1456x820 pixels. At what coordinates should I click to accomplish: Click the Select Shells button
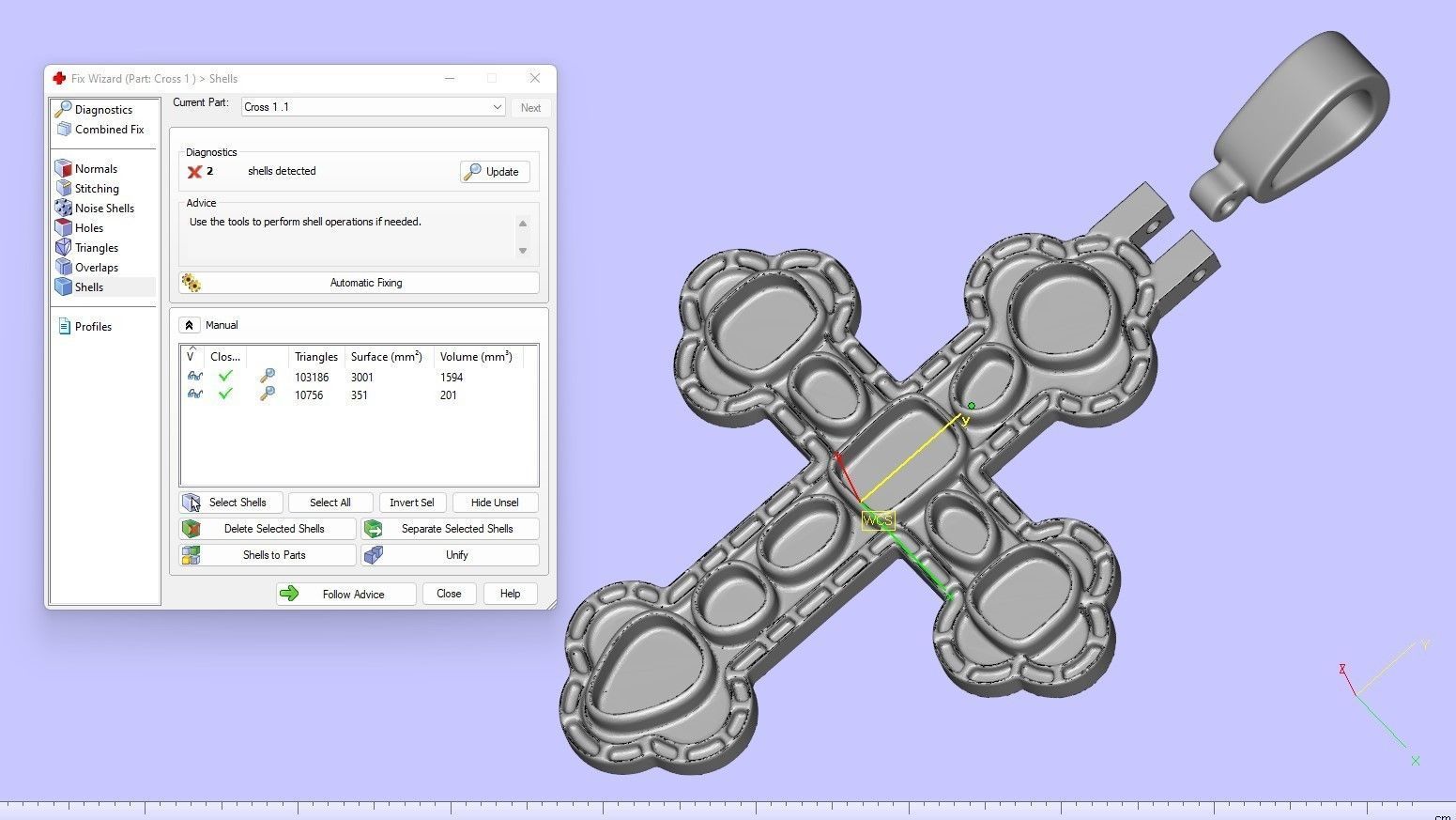click(x=231, y=503)
